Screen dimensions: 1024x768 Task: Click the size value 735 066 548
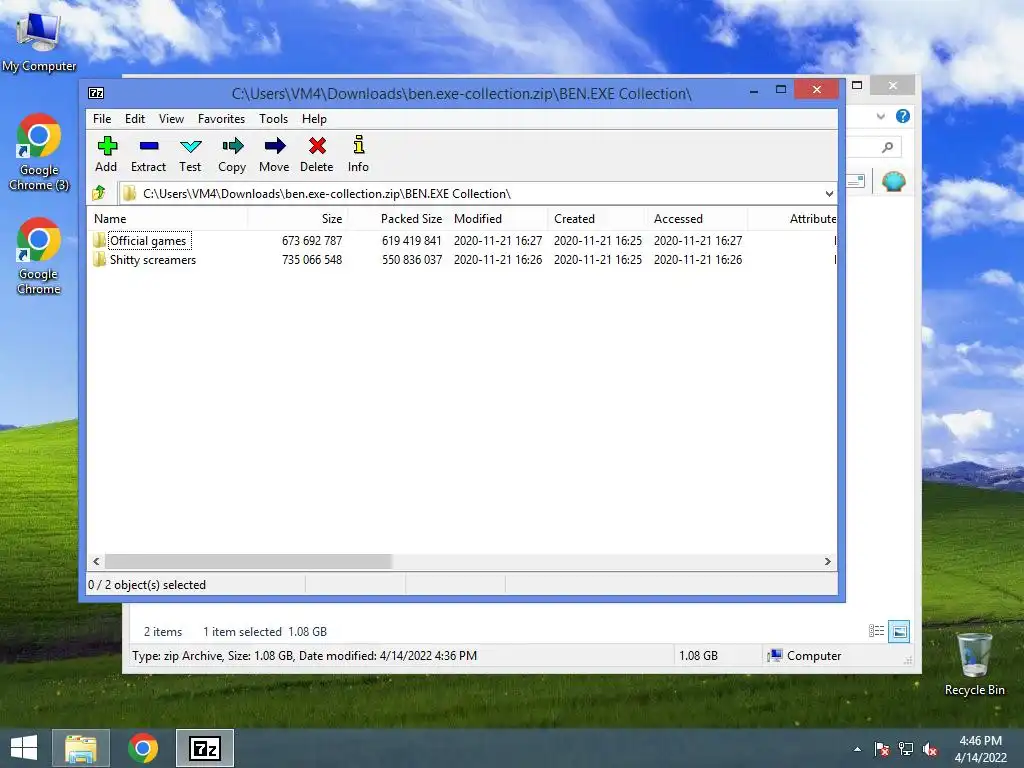coord(312,259)
